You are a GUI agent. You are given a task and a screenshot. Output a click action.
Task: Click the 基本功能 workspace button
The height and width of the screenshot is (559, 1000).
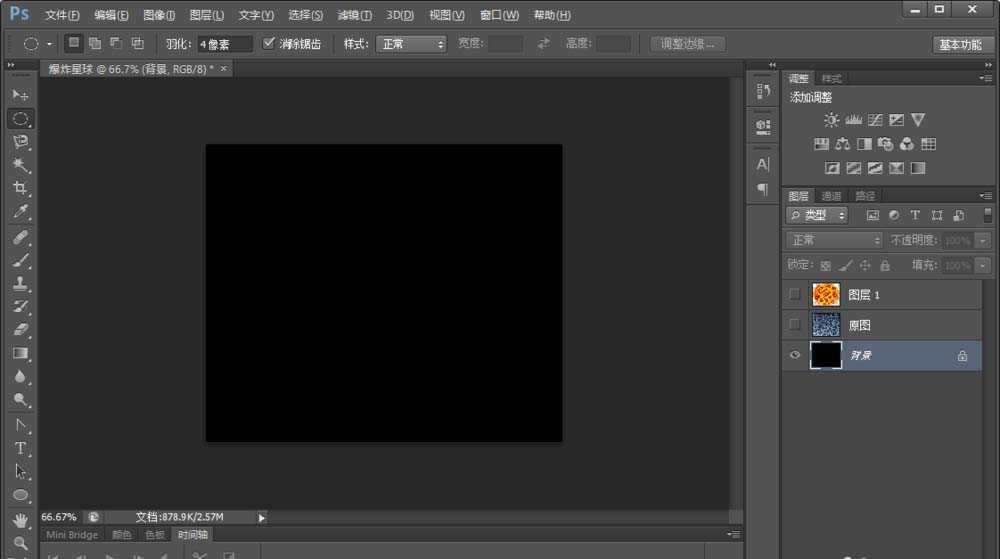(961, 44)
